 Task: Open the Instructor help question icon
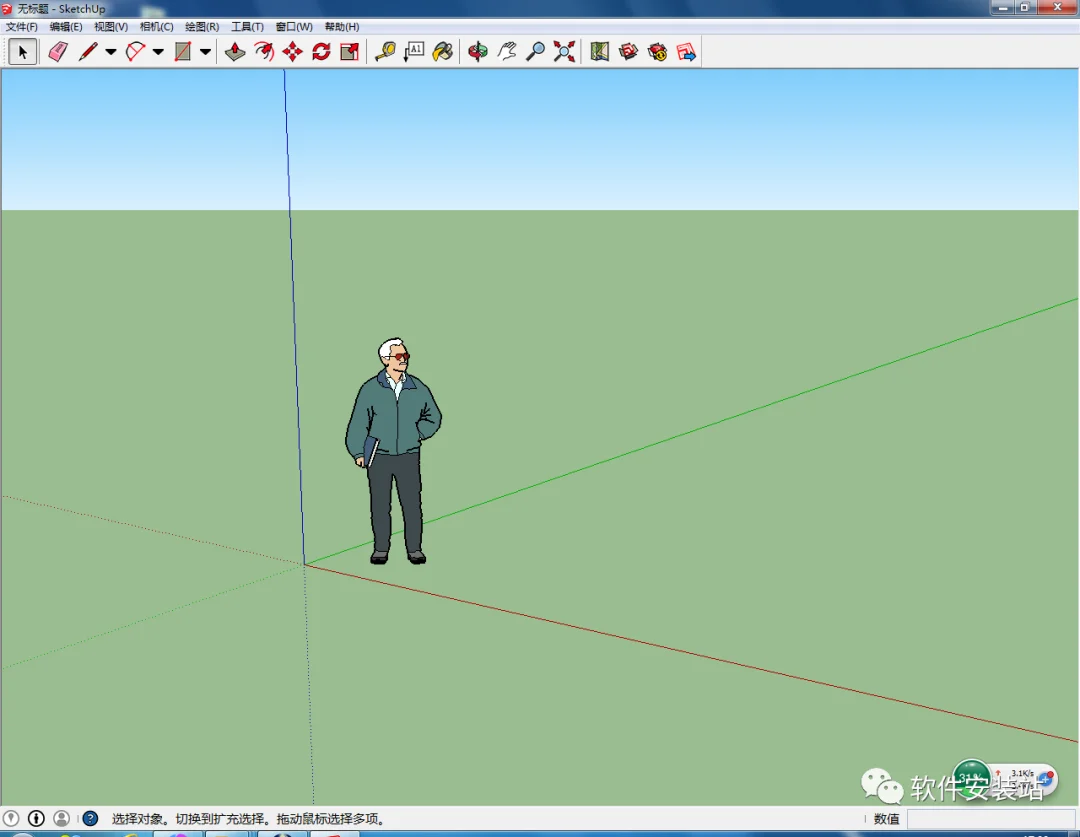coord(90,818)
